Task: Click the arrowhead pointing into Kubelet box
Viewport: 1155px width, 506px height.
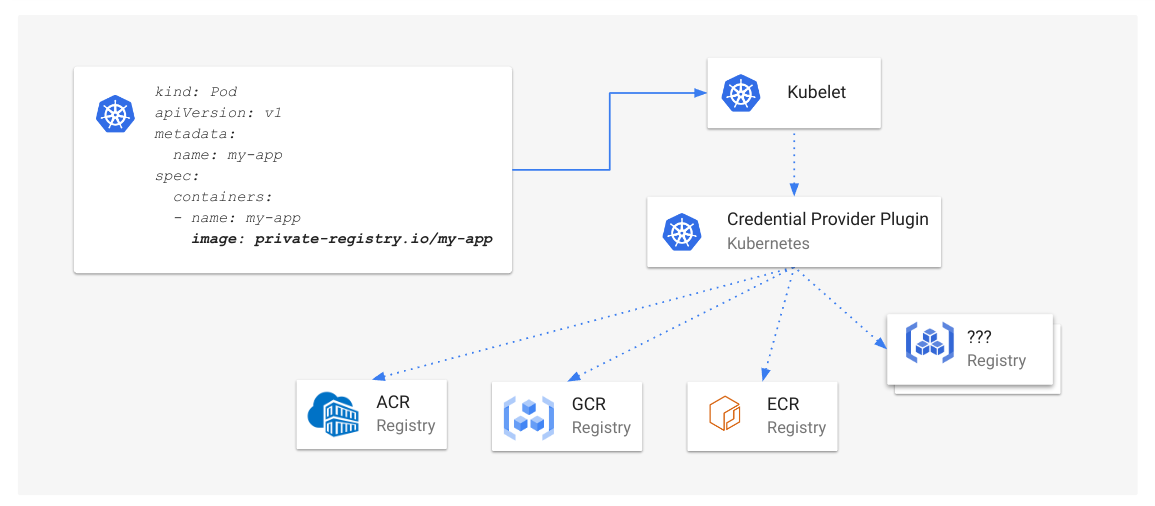Action: [701, 93]
